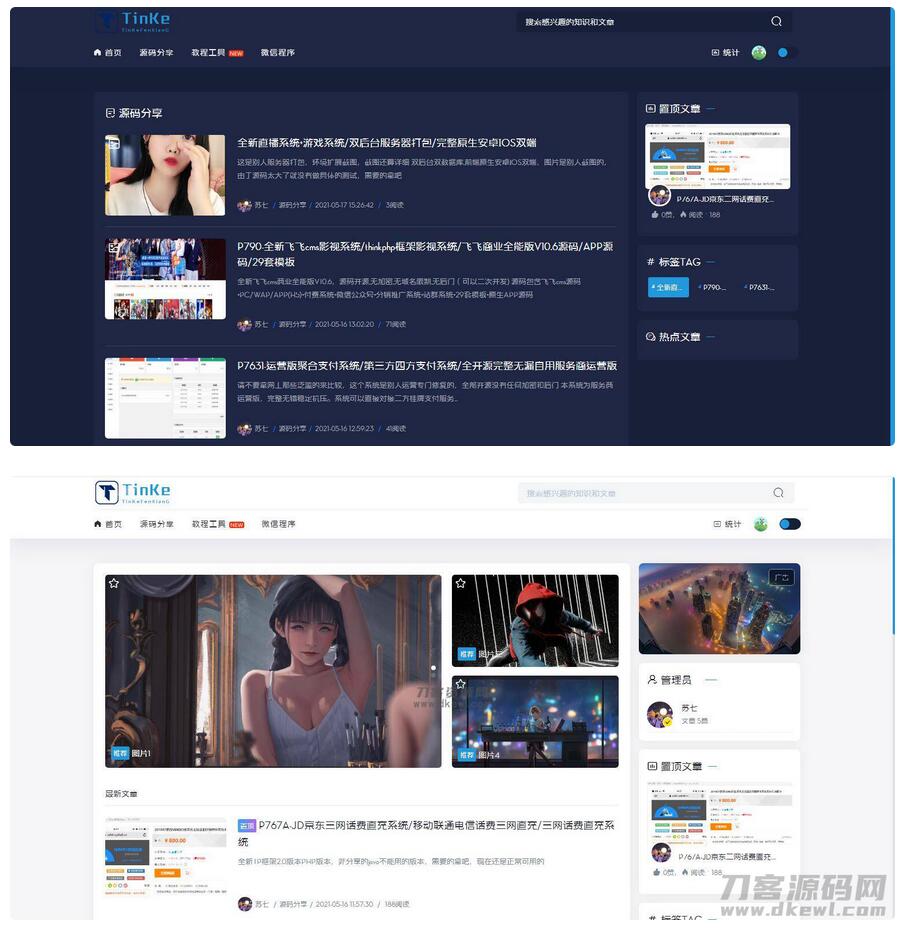Open the live streaming article thumbnail in dark list

click(165, 175)
